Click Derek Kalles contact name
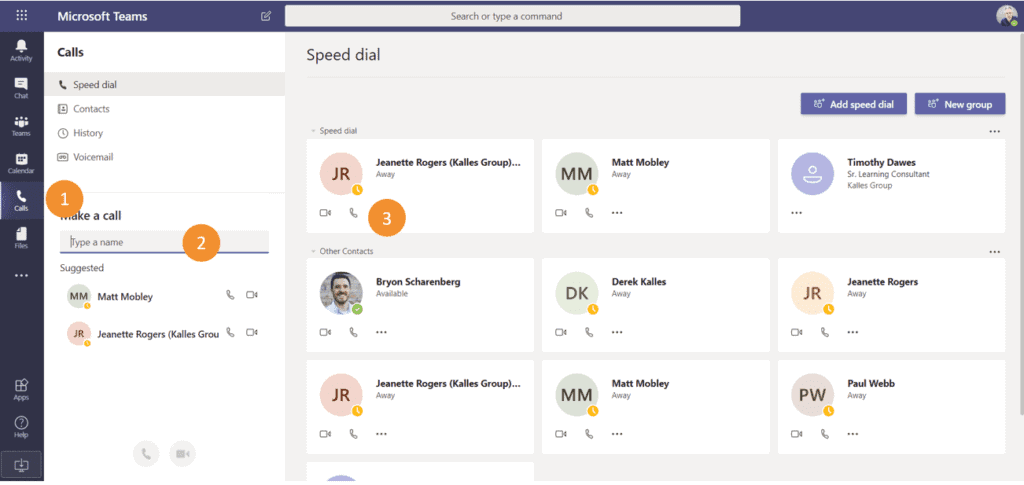 pos(639,282)
